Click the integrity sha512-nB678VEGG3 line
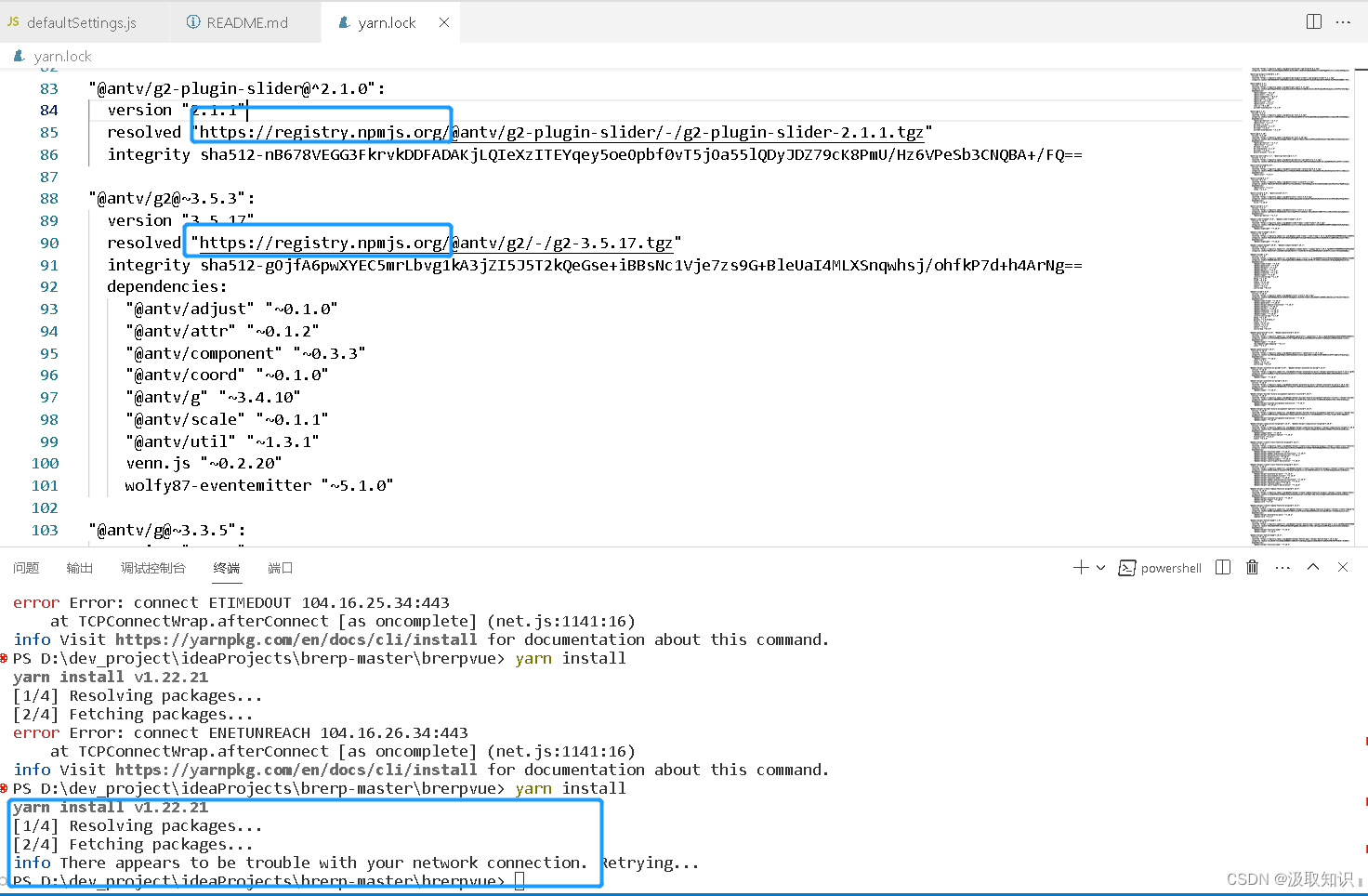This screenshot has width=1368, height=896. coord(595,154)
